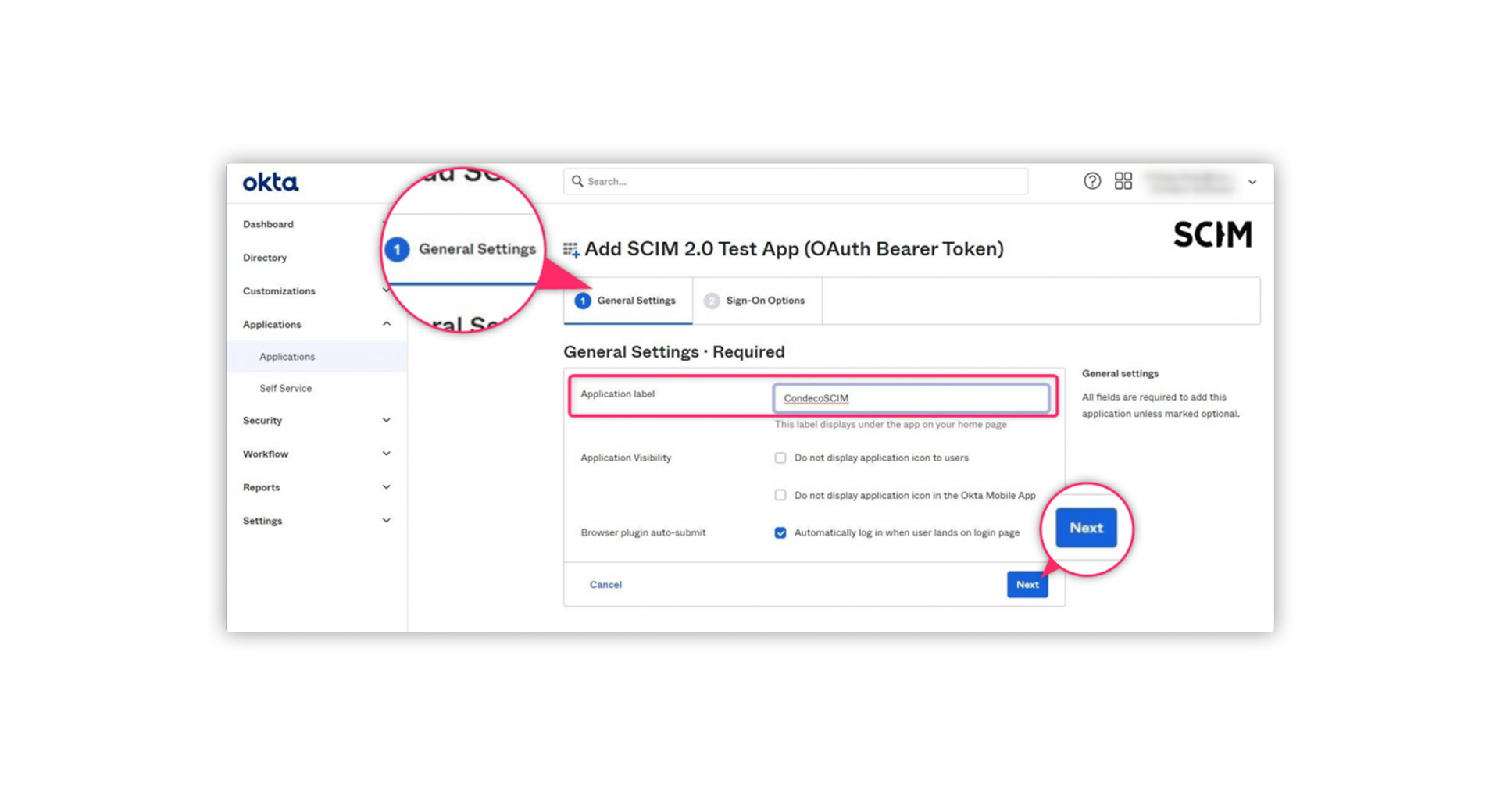Open the Reports menu item
Image resolution: width=1500 pixels, height=812 pixels.
(x=261, y=487)
